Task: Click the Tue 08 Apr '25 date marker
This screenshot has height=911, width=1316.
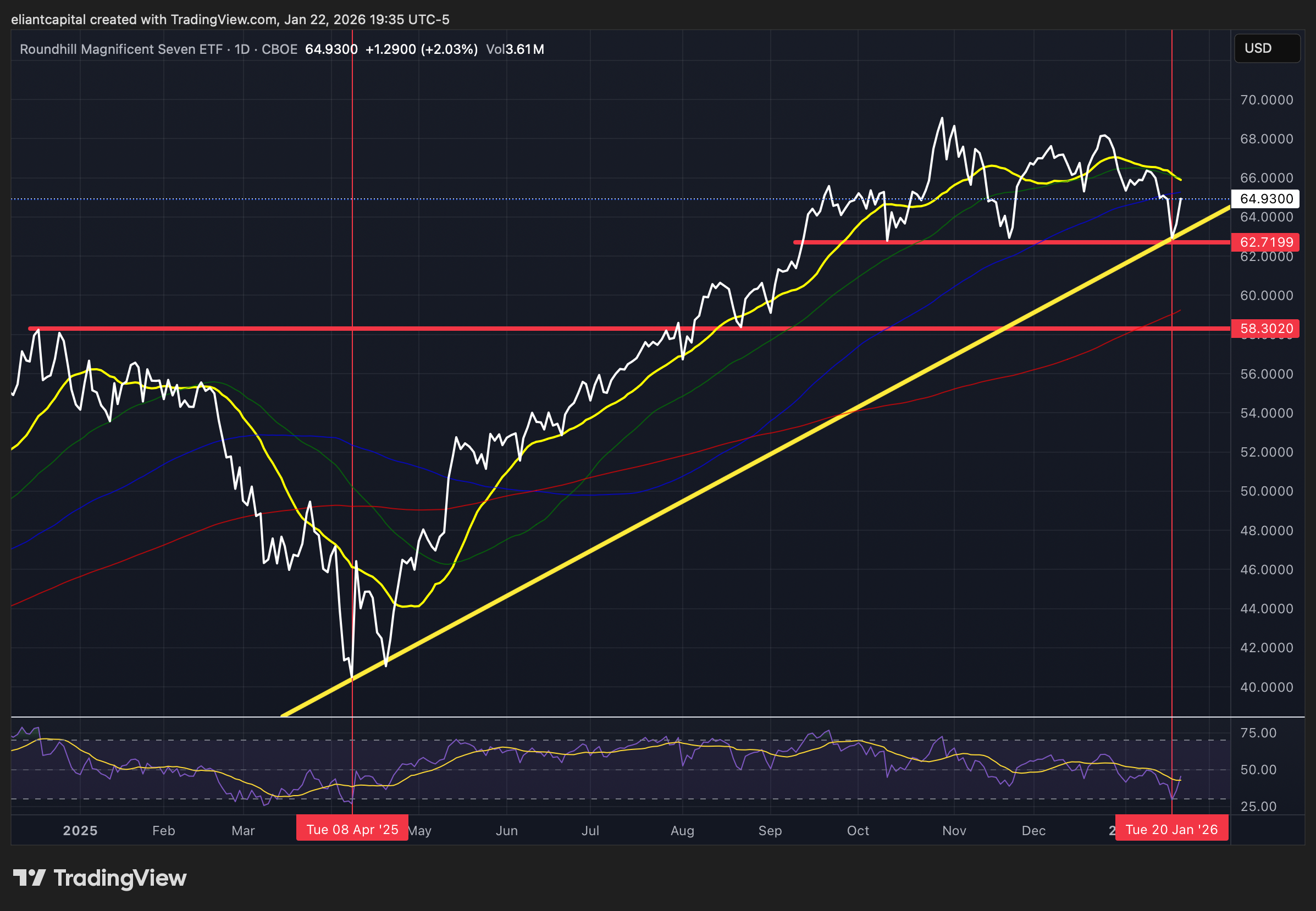Action: (352, 829)
